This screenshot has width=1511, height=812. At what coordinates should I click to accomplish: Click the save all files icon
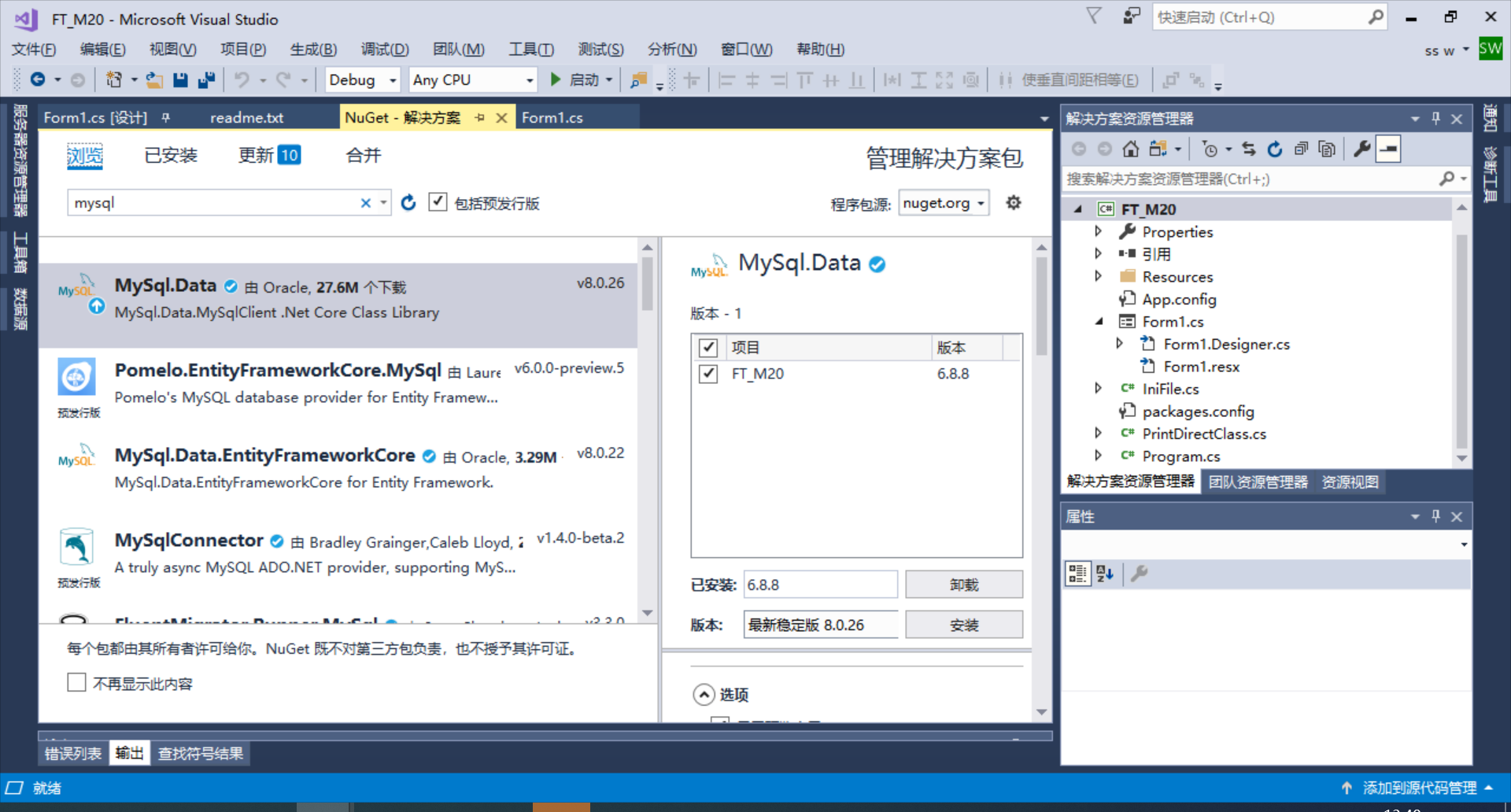(x=207, y=79)
